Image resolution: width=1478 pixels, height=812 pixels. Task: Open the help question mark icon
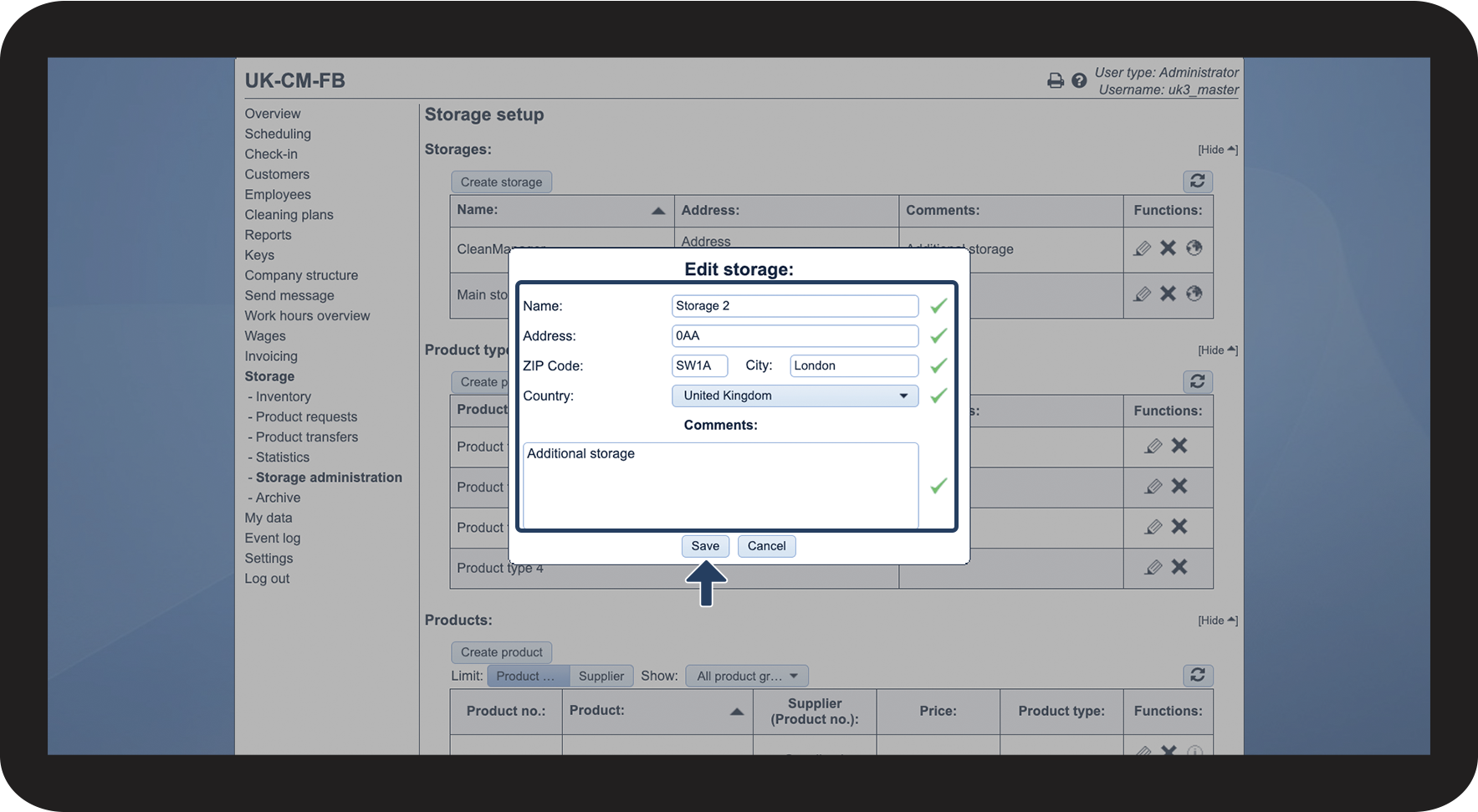coord(1079,81)
